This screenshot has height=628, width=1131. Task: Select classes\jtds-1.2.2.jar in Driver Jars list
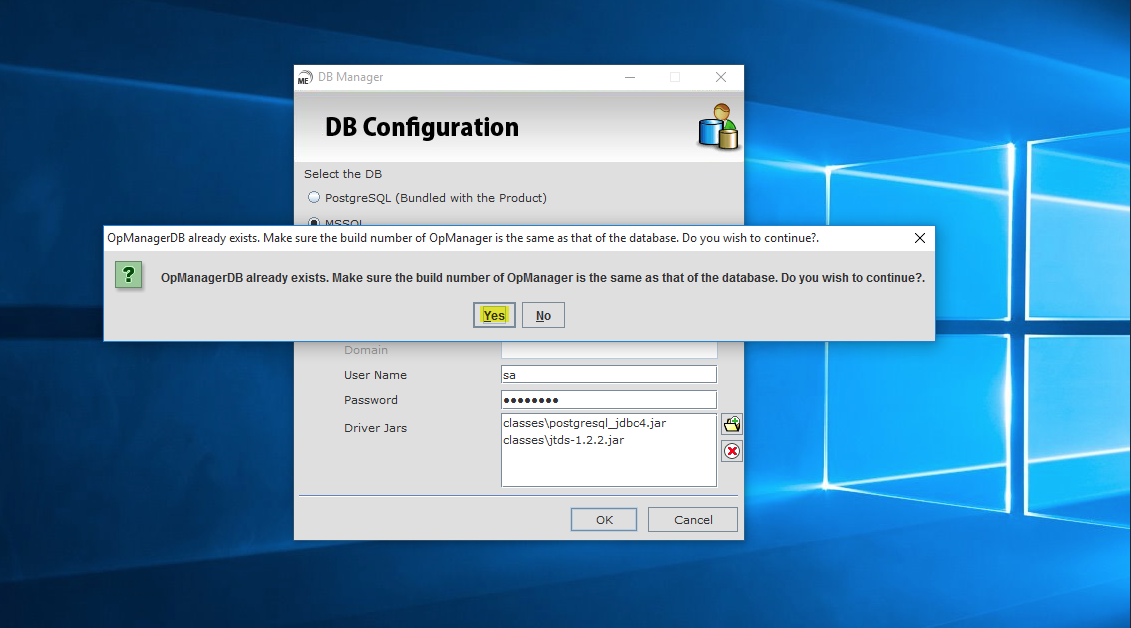(563, 440)
